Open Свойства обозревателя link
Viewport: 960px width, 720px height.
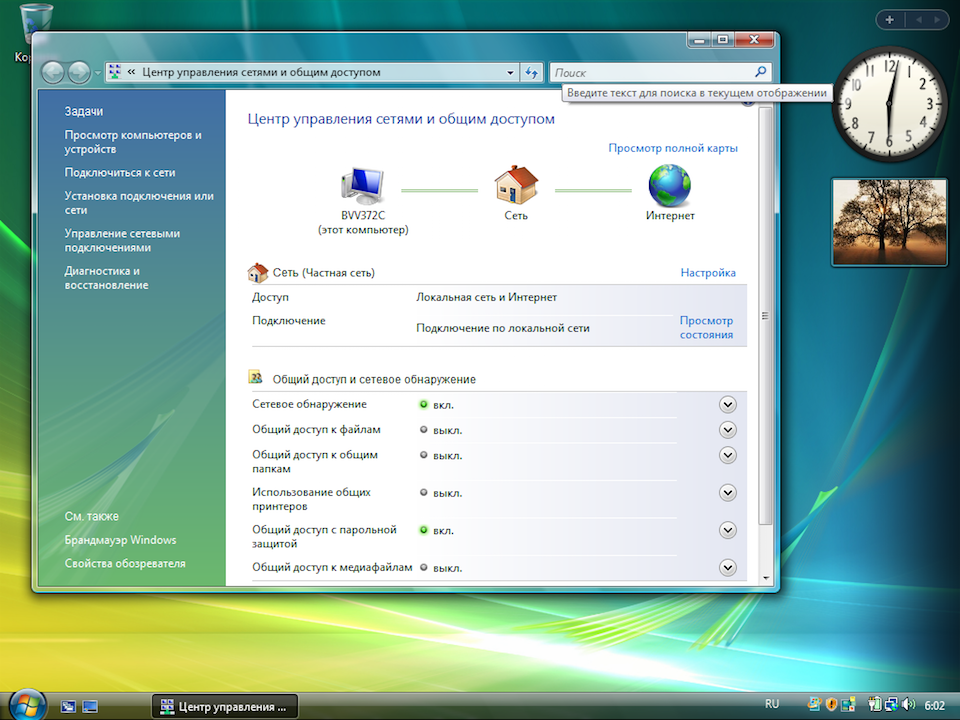(x=125, y=563)
